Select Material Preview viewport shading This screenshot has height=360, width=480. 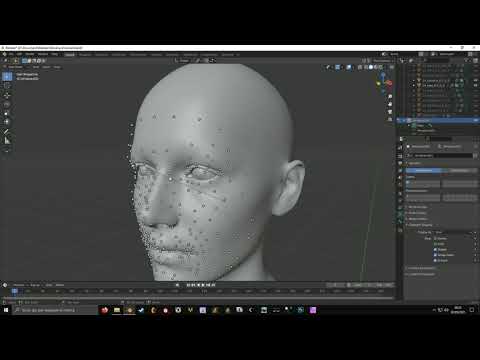pyautogui.click(x=376, y=67)
